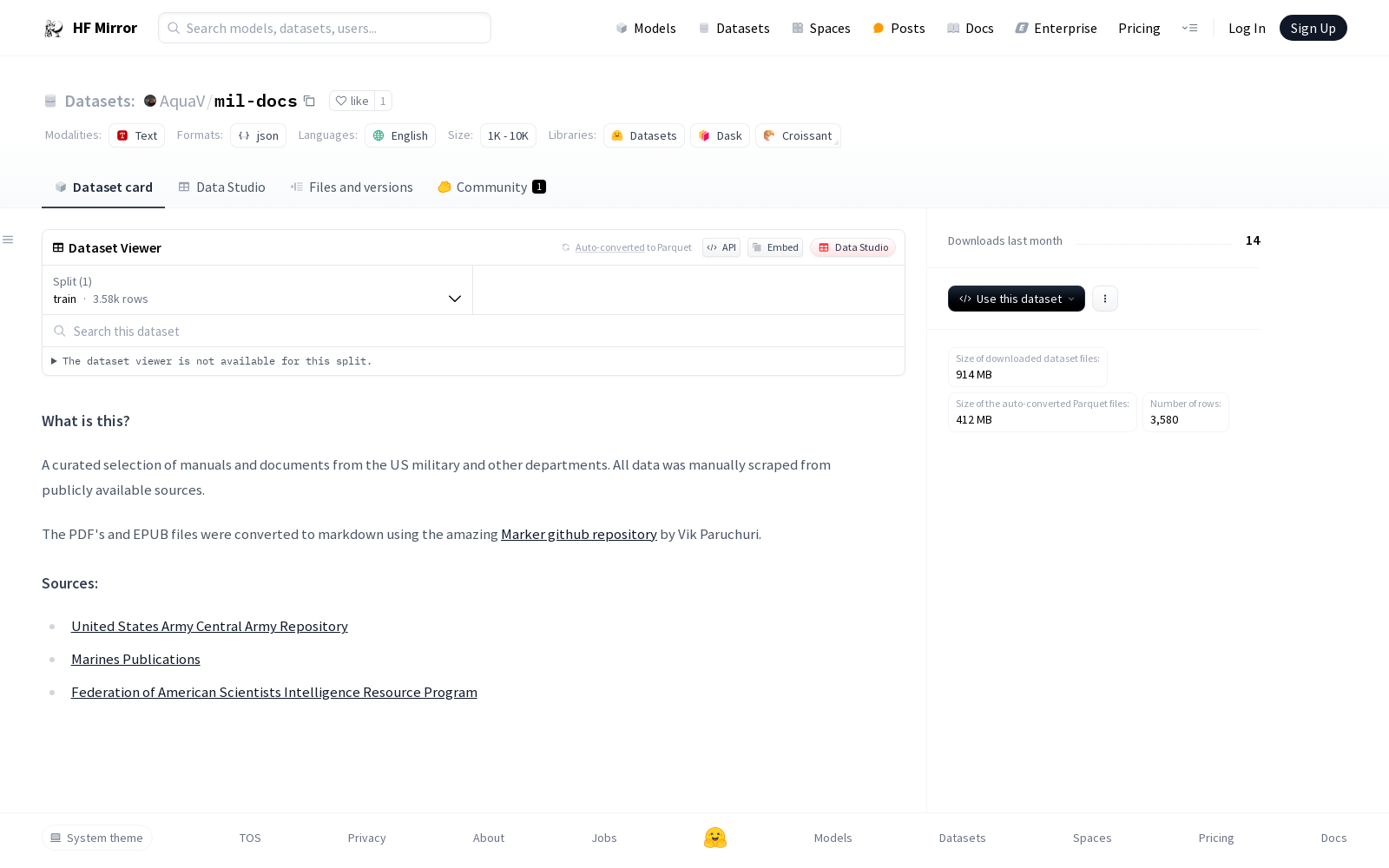Switch to the Dataset card tab
This screenshot has height=868, width=1389.
103,187
